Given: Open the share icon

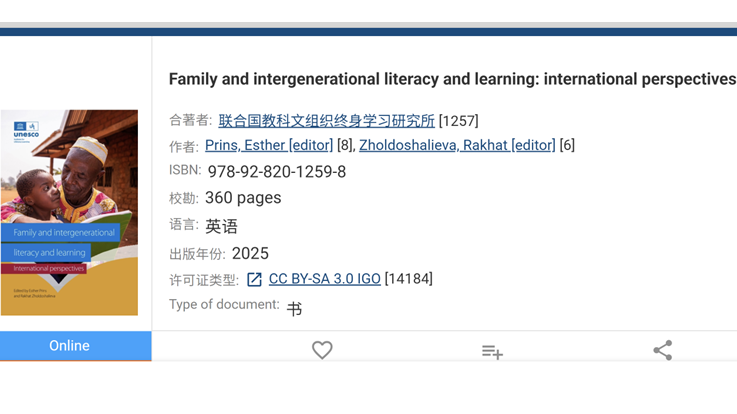Looking at the screenshot, I should click(x=663, y=350).
